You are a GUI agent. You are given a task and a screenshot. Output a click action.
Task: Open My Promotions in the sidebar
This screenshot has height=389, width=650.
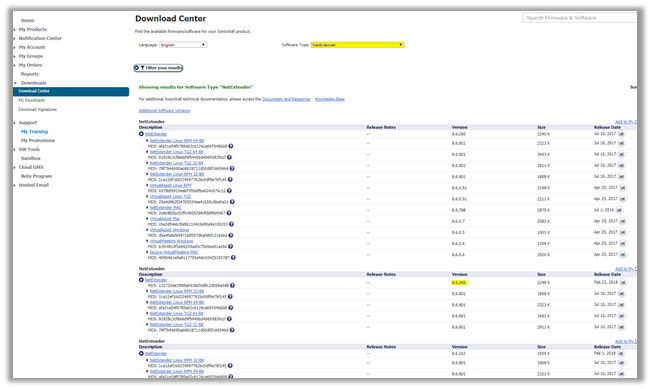click(38, 141)
